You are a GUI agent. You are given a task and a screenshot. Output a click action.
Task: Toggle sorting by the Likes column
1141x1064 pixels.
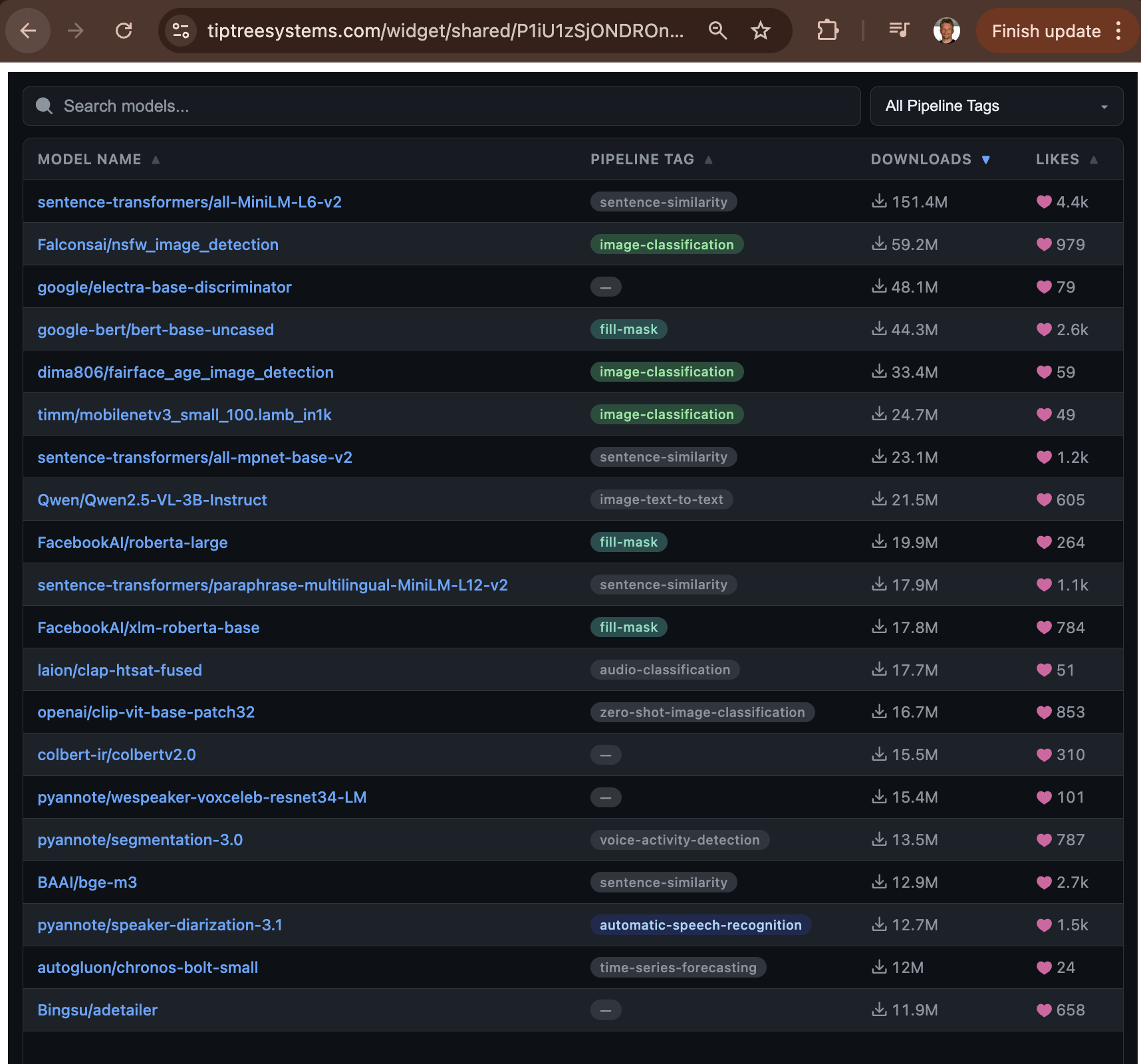coord(1094,160)
